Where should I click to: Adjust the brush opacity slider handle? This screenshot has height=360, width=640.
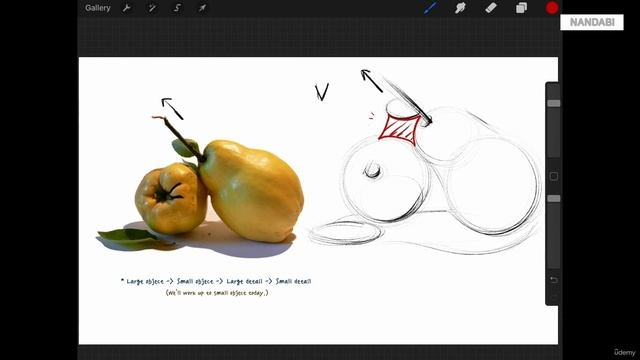pos(553,198)
